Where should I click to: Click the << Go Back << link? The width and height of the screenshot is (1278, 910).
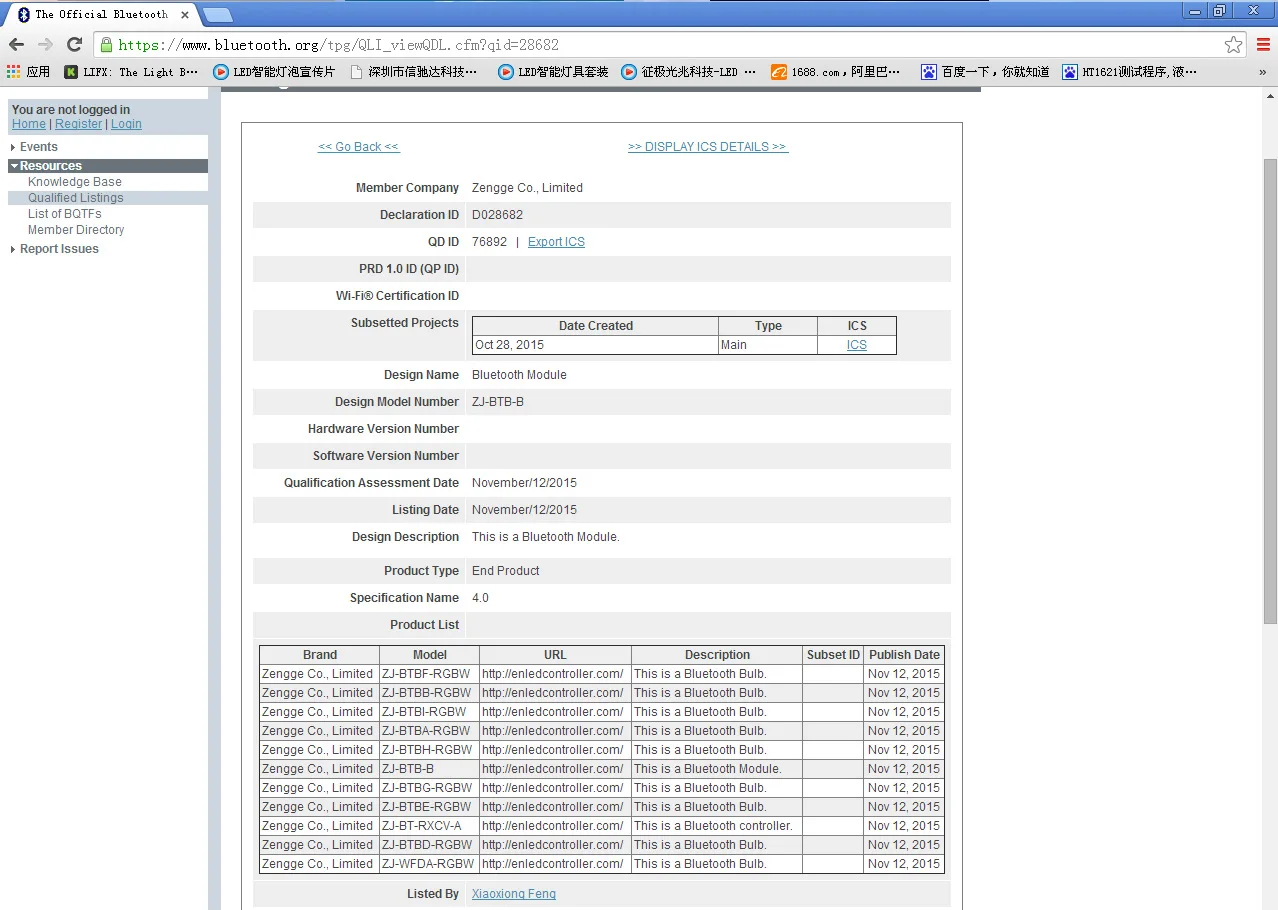[x=359, y=147]
